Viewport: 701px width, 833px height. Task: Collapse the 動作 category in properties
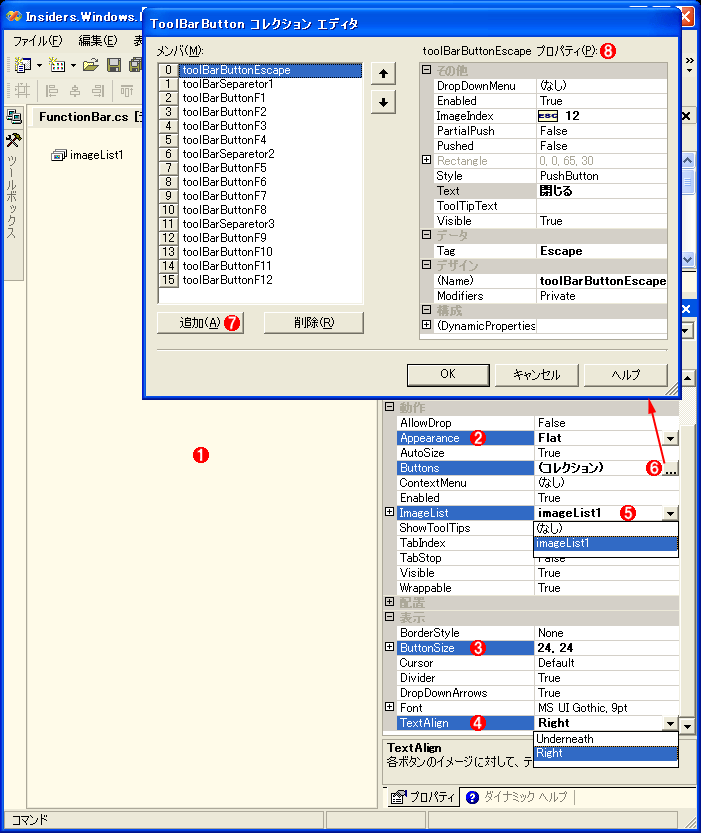click(x=389, y=407)
